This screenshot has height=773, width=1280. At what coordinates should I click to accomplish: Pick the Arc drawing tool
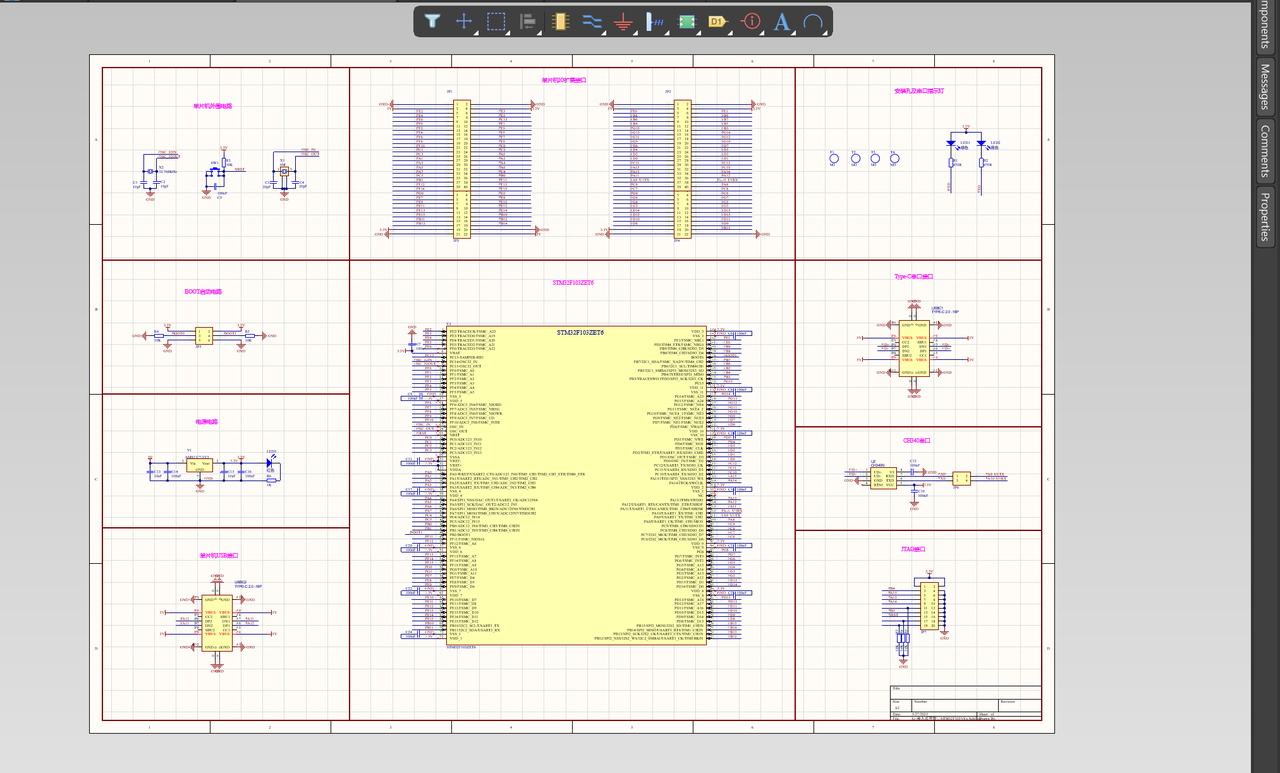pos(813,21)
